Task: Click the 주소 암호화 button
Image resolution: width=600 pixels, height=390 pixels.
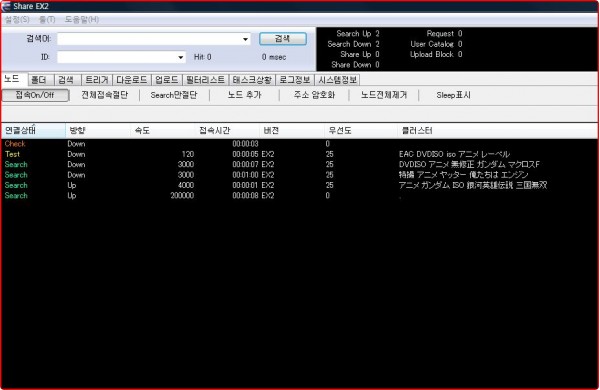Action: point(314,95)
